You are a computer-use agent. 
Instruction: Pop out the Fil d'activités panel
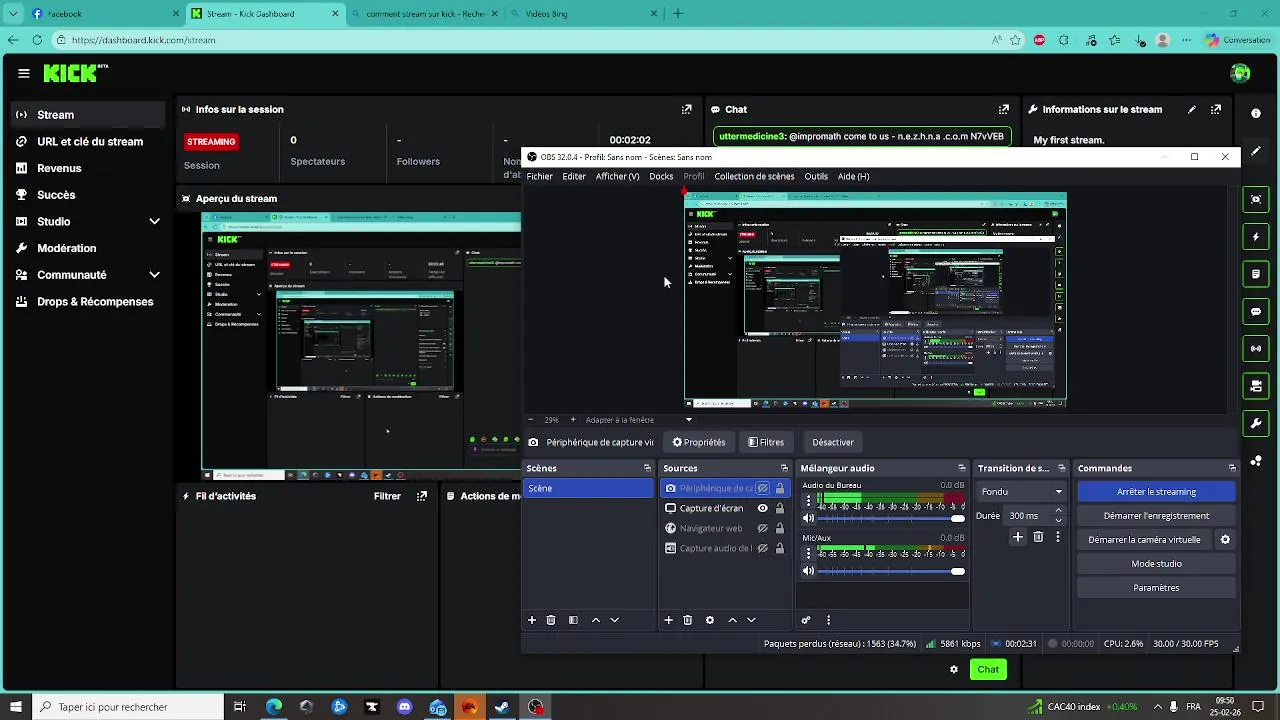422,496
